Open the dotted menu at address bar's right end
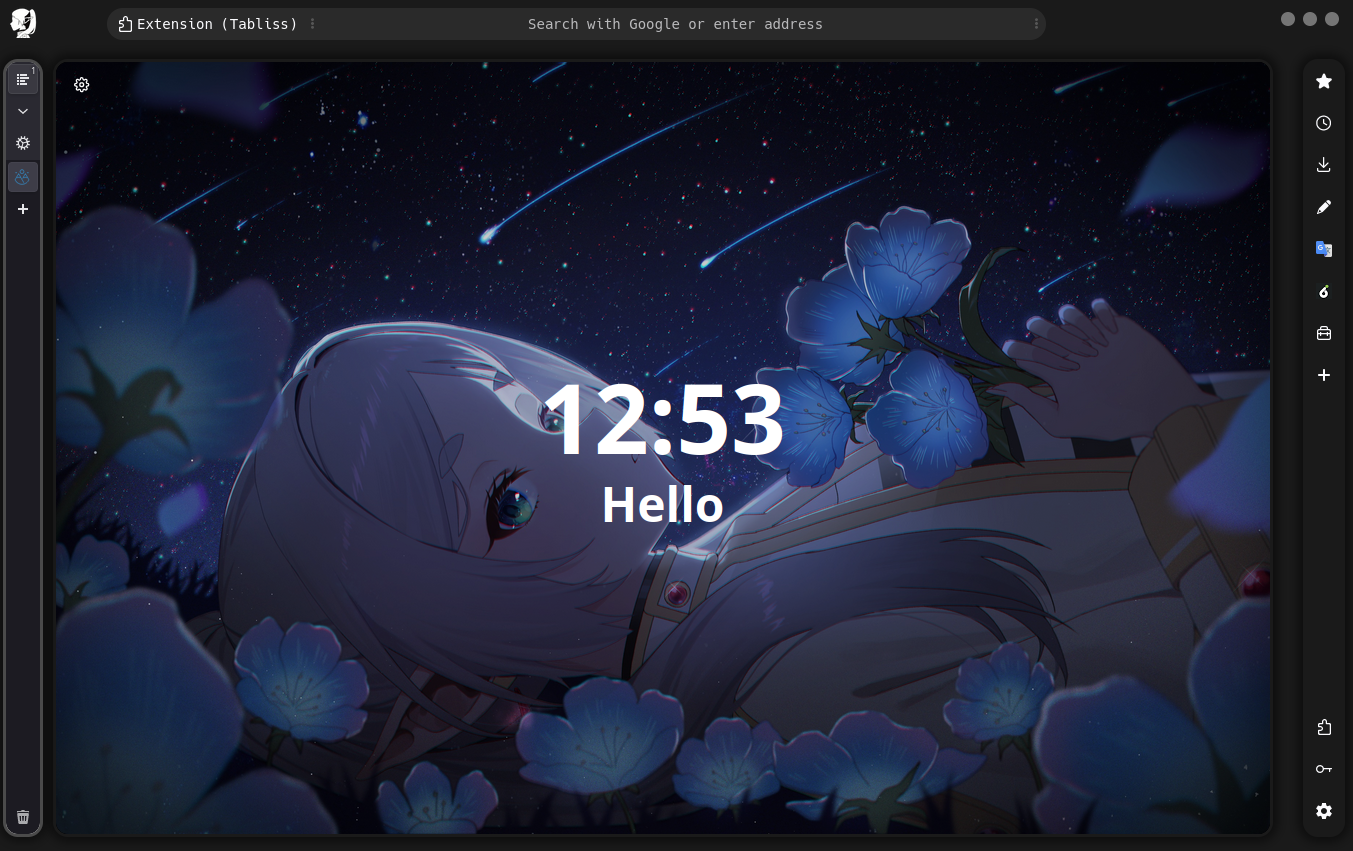This screenshot has height=851, width=1353. point(1036,24)
